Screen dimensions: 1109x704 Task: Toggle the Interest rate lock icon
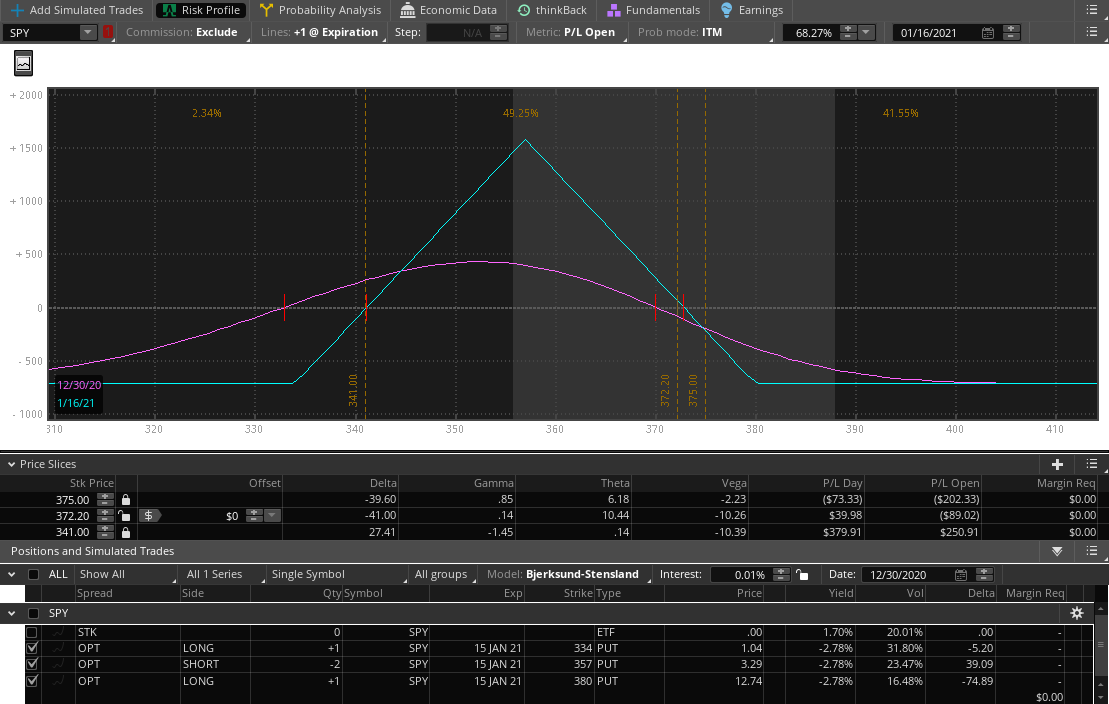[801, 575]
